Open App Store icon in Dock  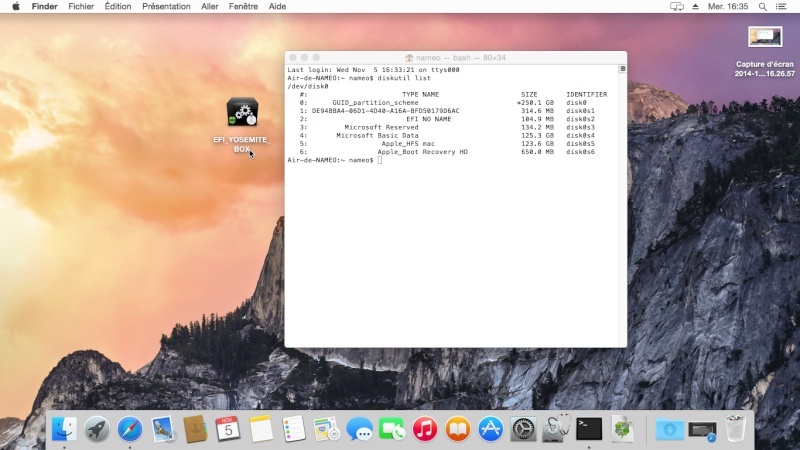pyautogui.click(x=490, y=429)
